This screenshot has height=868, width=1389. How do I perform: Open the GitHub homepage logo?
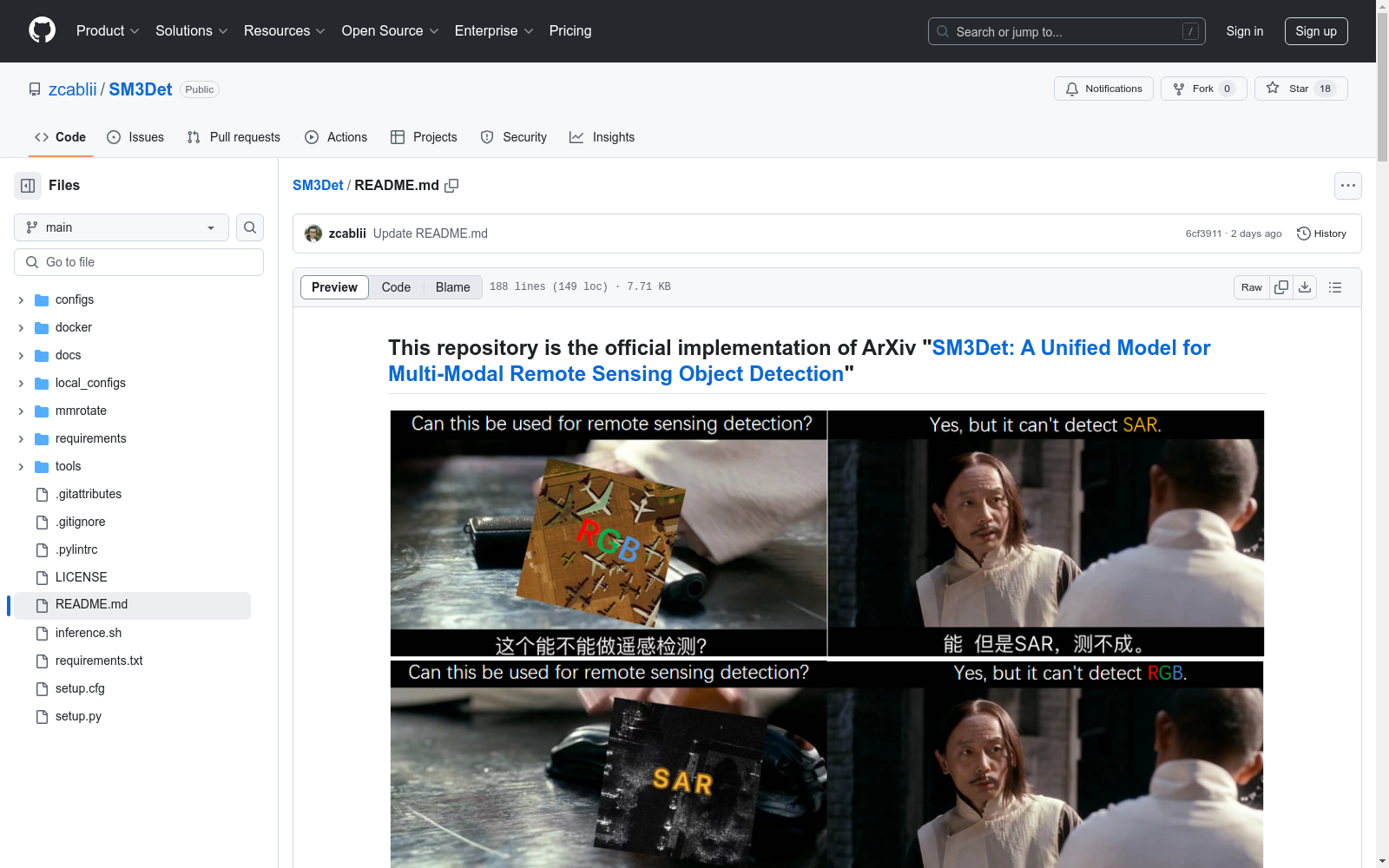click(42, 30)
